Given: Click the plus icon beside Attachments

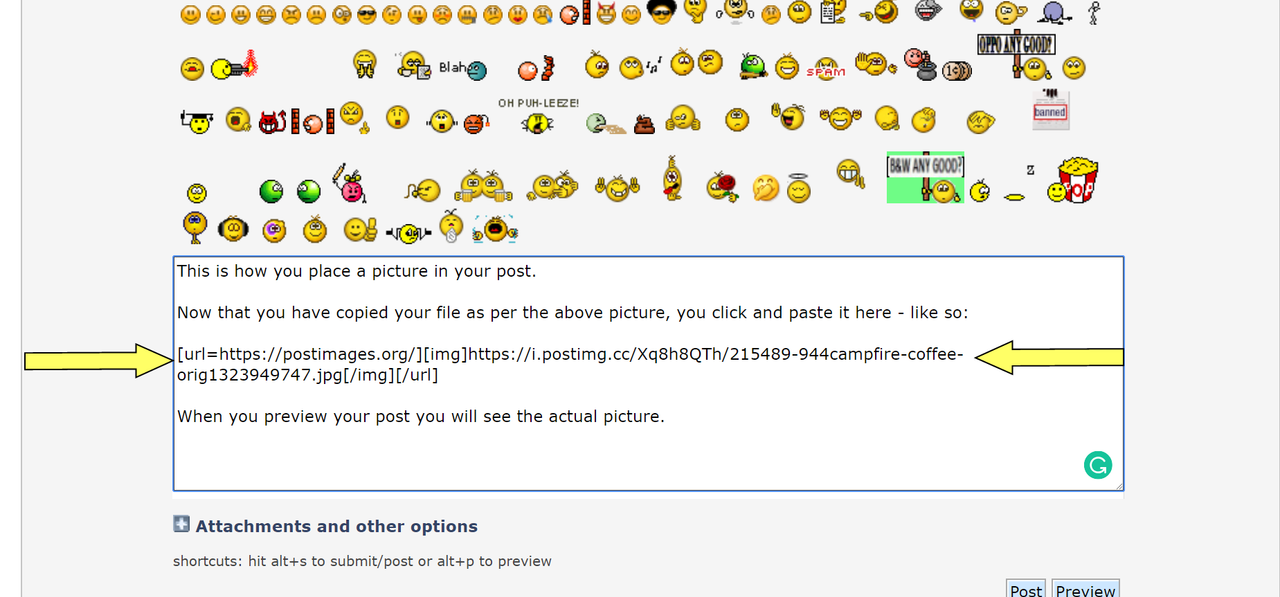Looking at the screenshot, I should [x=181, y=524].
